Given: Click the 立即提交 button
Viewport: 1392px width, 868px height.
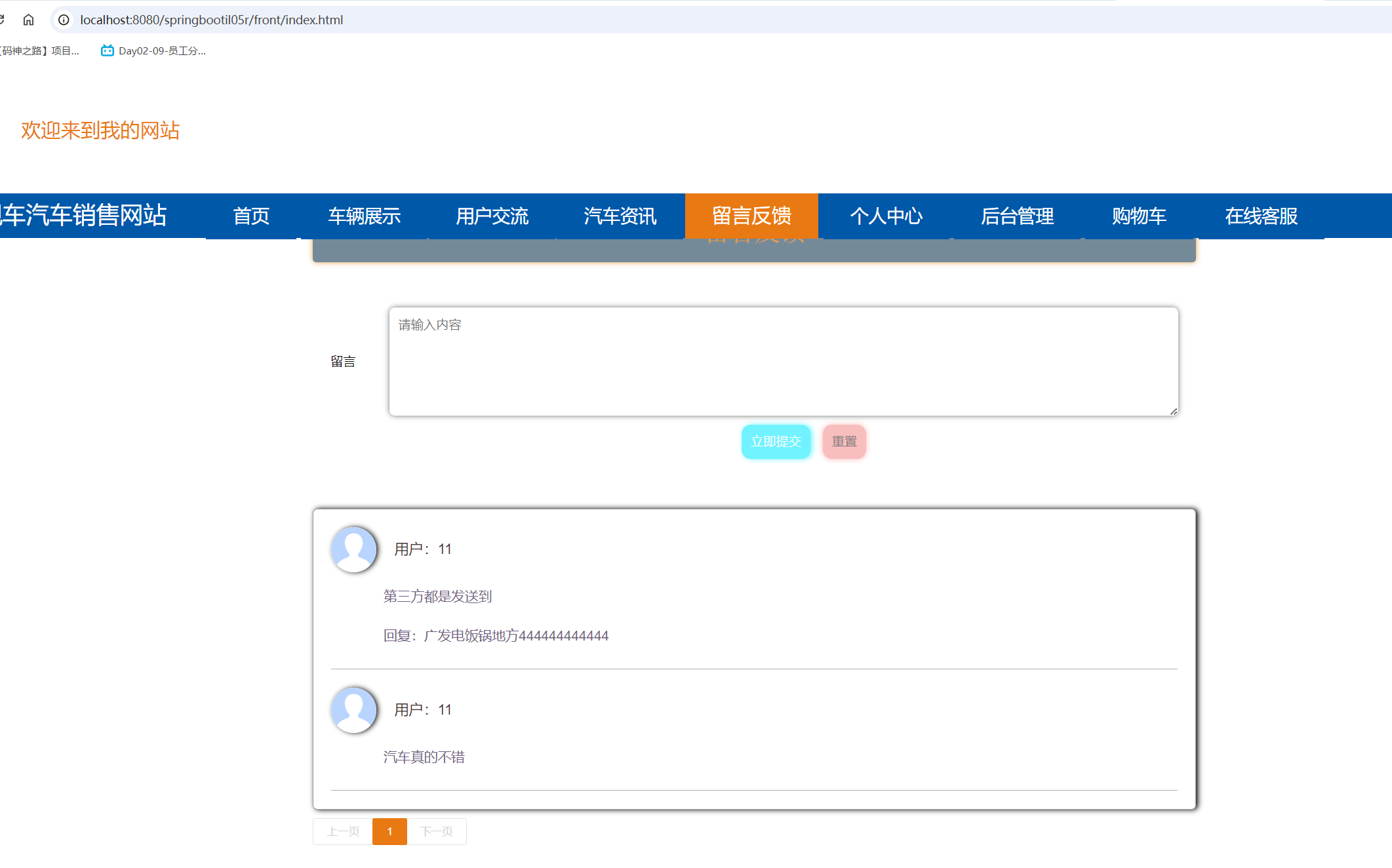Looking at the screenshot, I should point(776,442).
